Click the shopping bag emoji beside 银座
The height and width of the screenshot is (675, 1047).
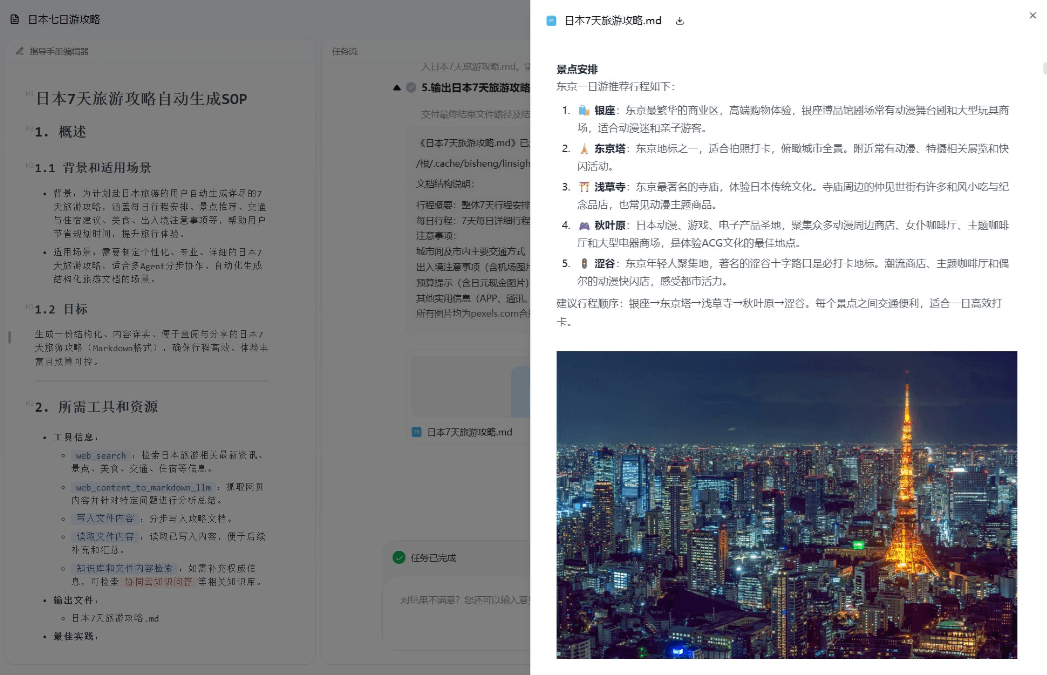click(583, 110)
